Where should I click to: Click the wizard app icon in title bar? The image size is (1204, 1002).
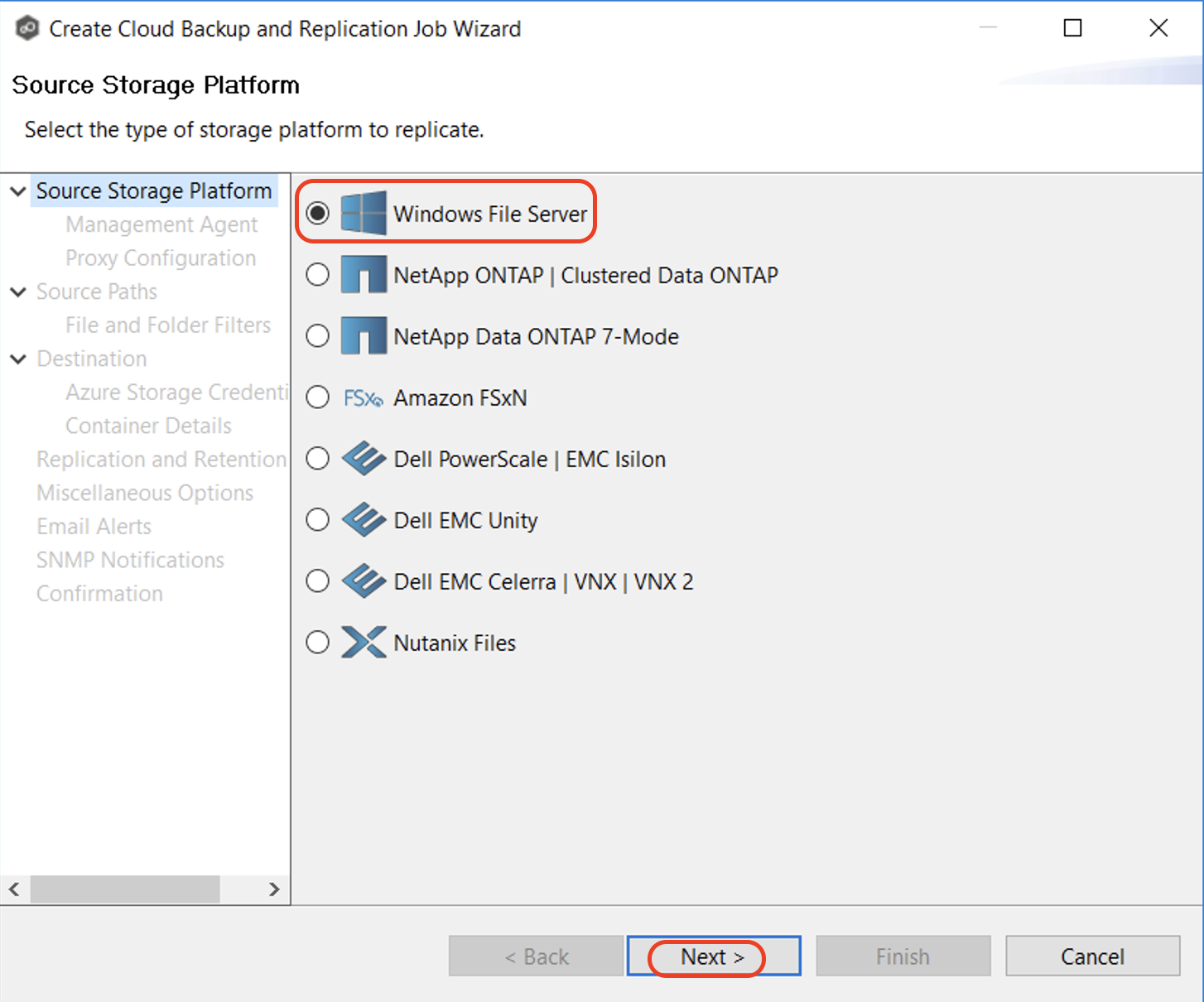(27, 28)
